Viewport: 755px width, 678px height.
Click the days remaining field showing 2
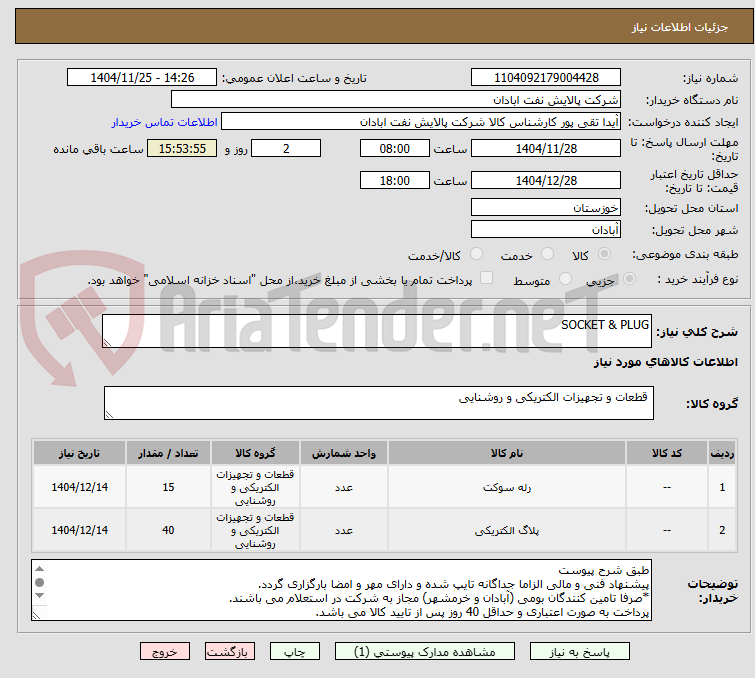[286, 148]
